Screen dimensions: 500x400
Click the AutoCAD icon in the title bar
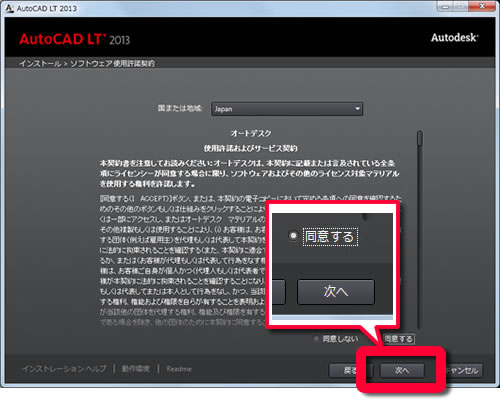[x=10, y=8]
